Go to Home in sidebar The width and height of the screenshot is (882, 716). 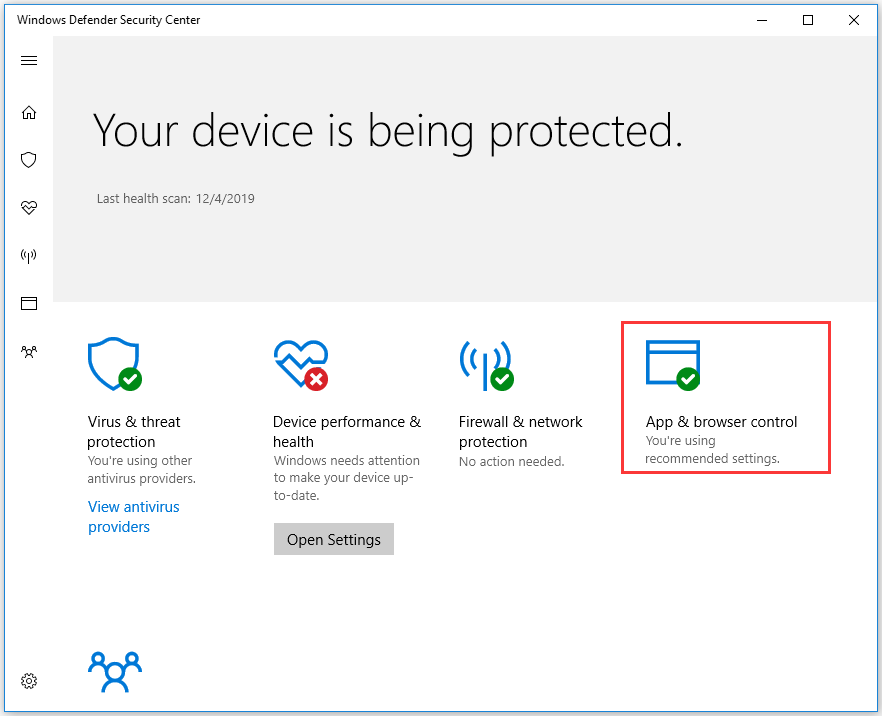tap(29, 112)
